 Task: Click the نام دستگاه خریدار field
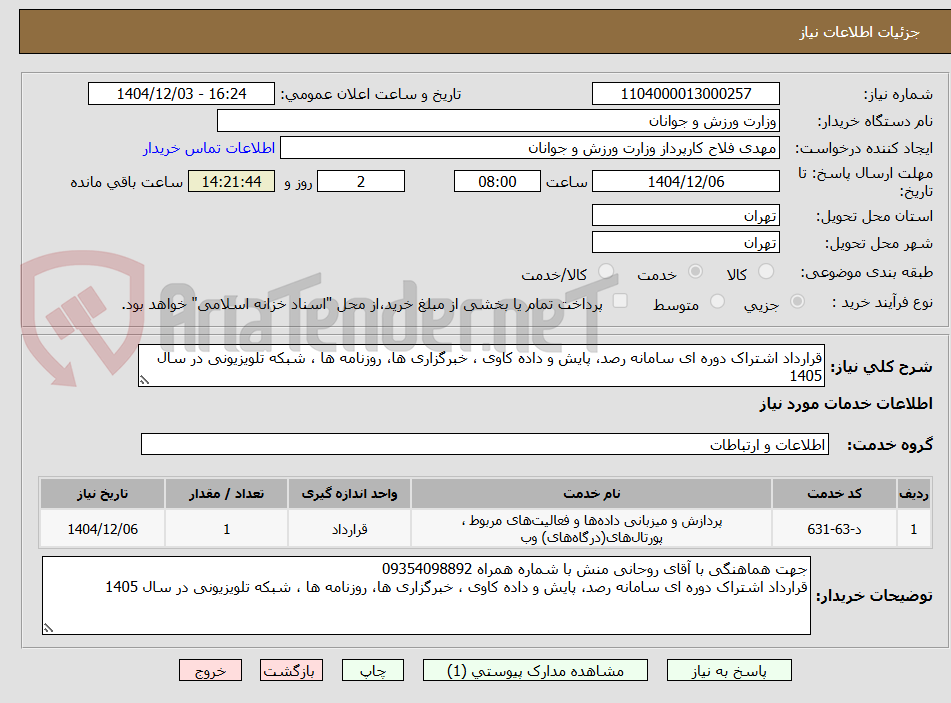[498, 121]
